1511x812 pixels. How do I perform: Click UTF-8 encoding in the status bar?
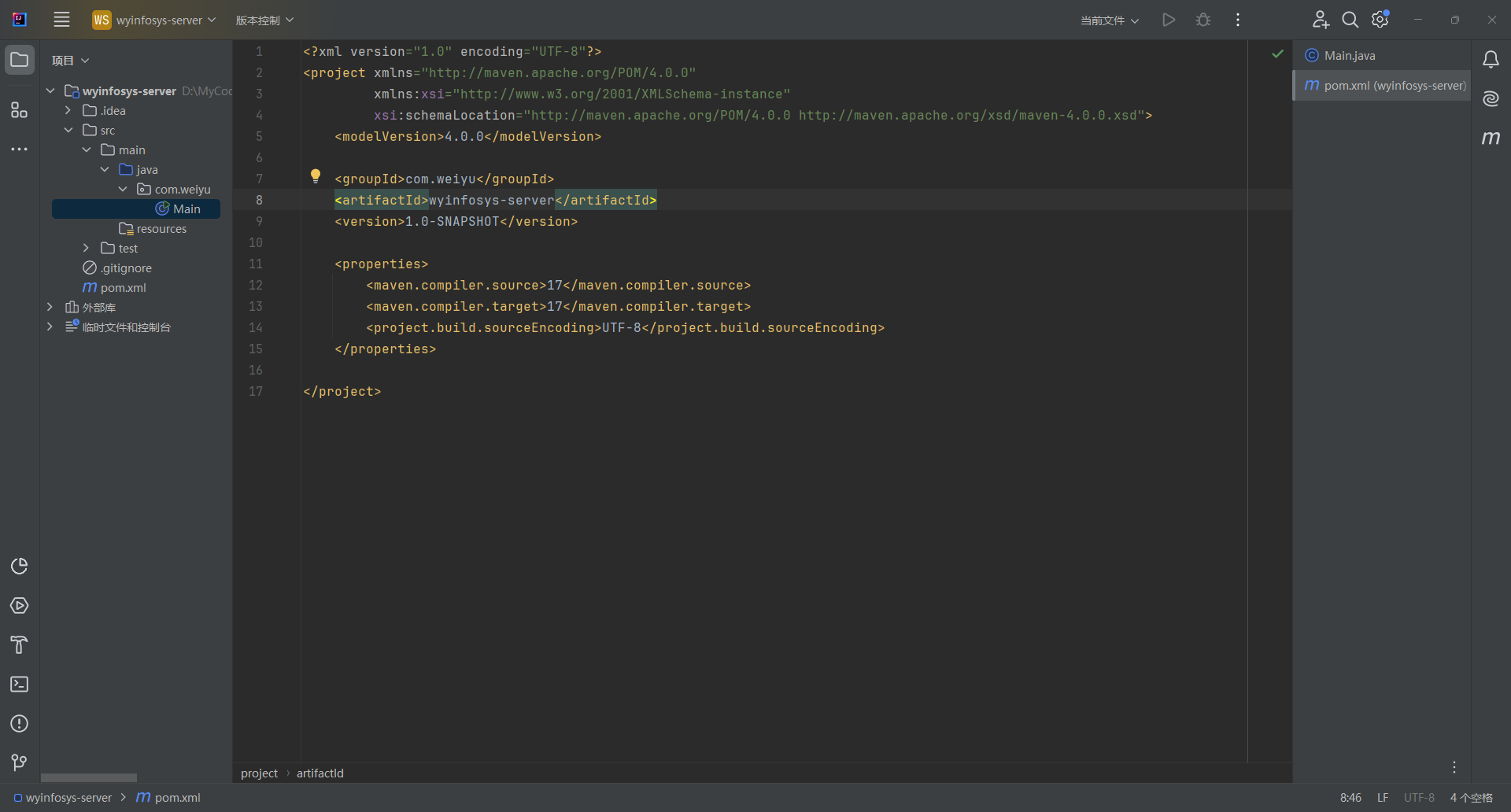(x=1419, y=797)
